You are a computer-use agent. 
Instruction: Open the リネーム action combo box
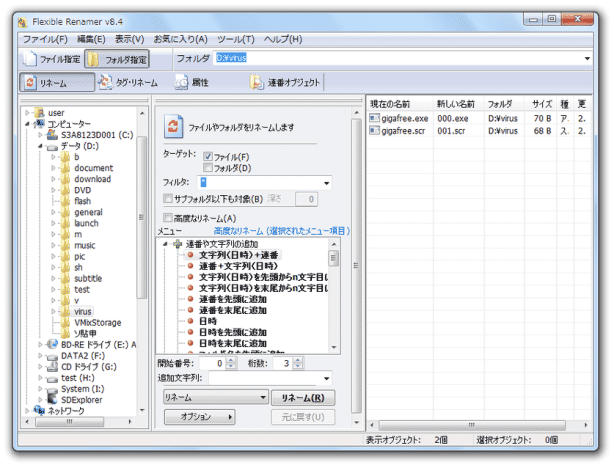tap(216, 398)
